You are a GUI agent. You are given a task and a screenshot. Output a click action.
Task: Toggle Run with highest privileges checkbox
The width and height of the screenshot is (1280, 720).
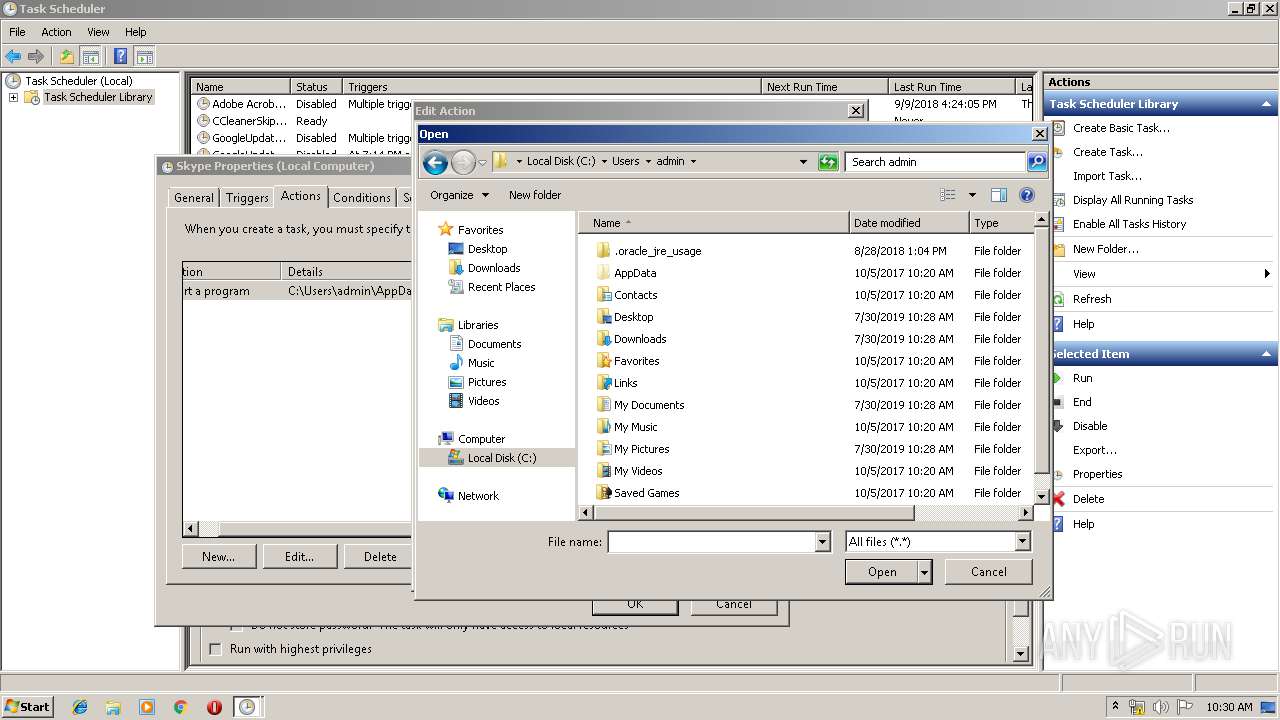[x=215, y=649]
